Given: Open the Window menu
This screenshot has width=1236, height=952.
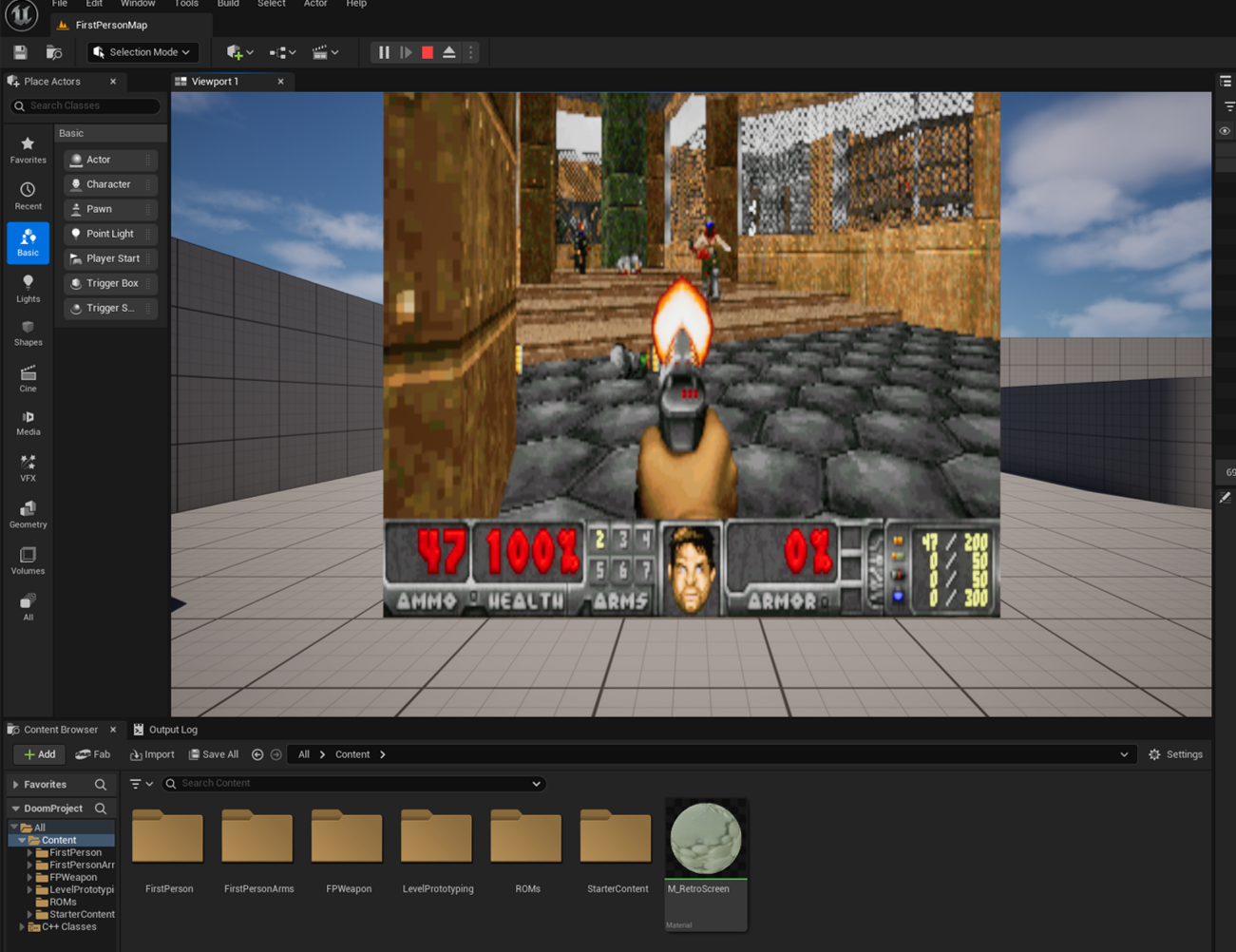Looking at the screenshot, I should point(138,4).
